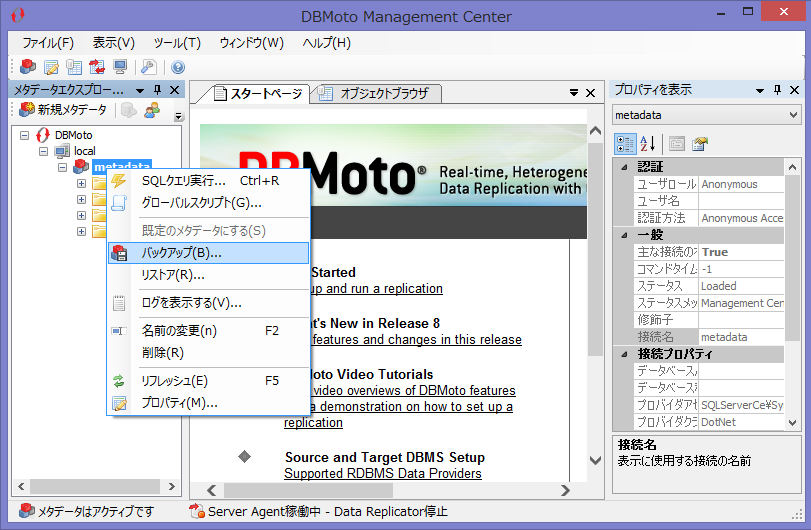This screenshot has width=811, height=530.
Task: Click the user group icon in explorer toolbar
Action: pos(152,110)
